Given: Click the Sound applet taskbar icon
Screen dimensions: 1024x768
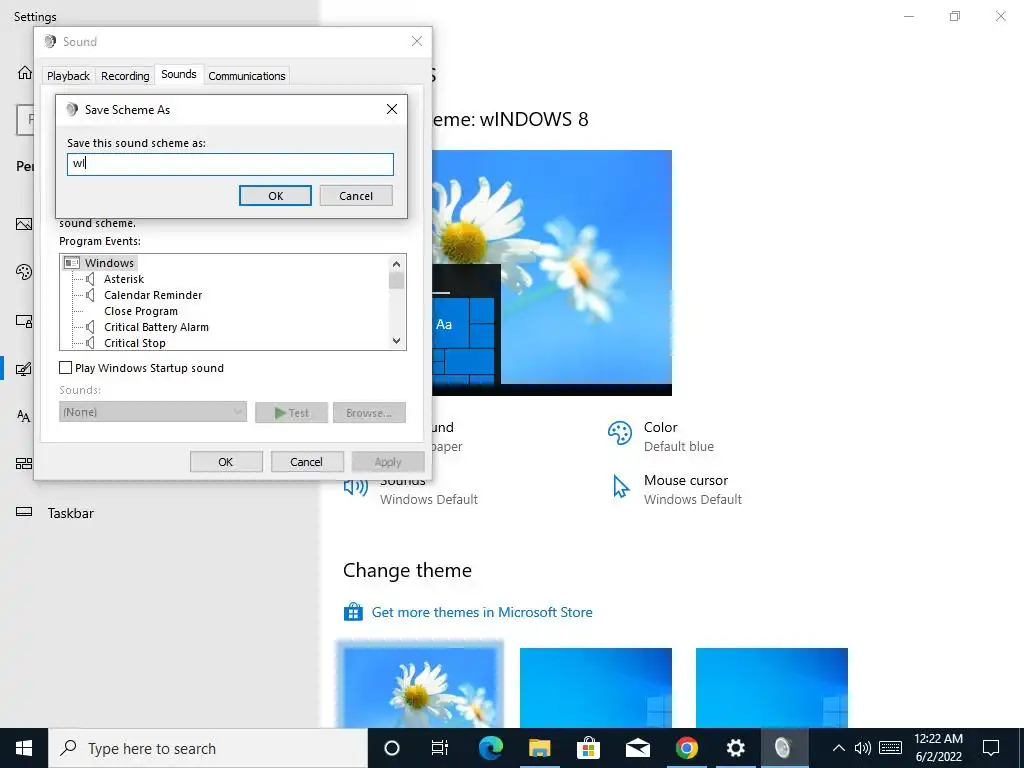Looking at the screenshot, I should click(784, 748).
